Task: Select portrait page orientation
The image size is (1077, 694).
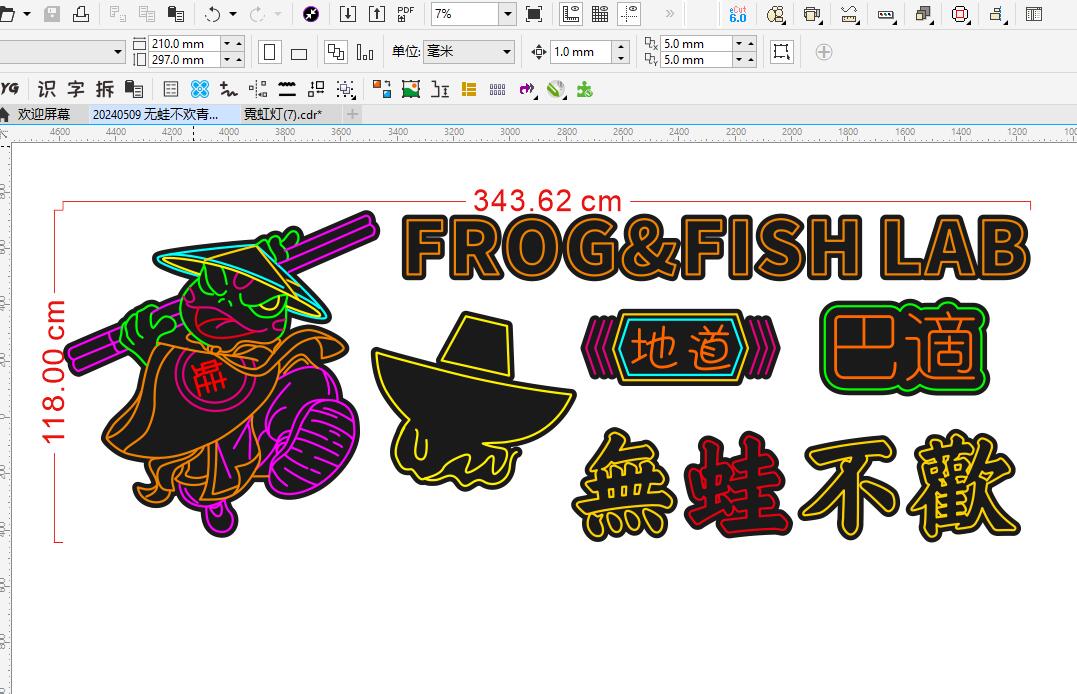Action: [270, 52]
